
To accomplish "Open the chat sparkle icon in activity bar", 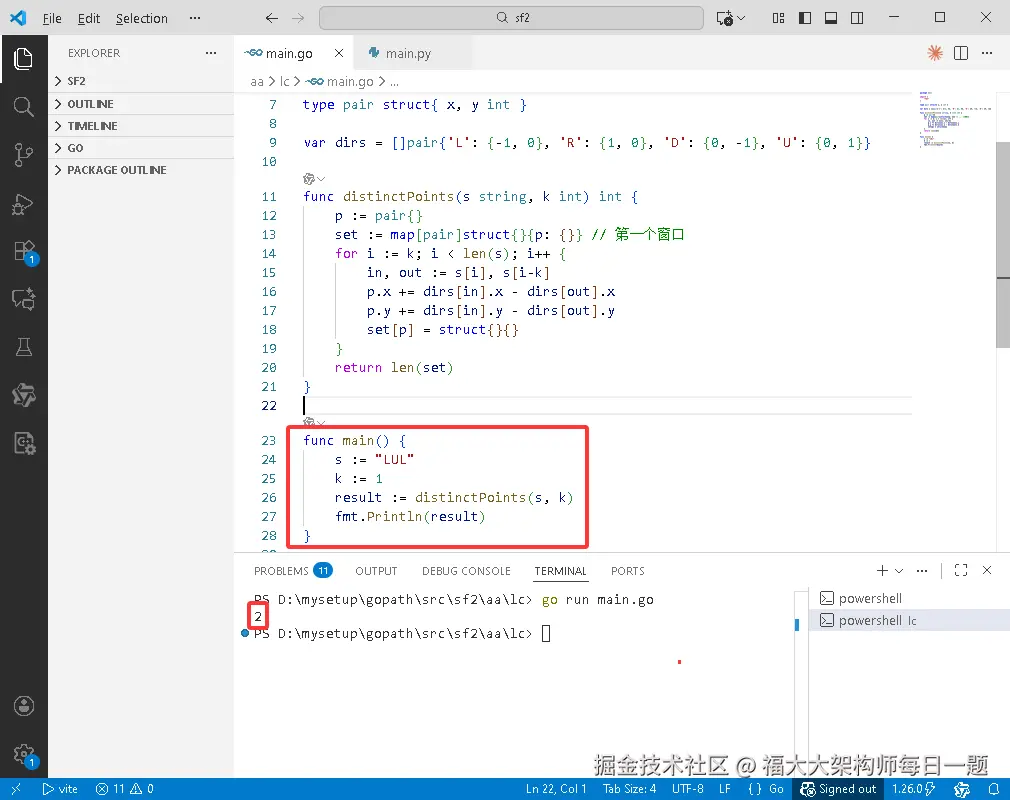I will [x=23, y=299].
